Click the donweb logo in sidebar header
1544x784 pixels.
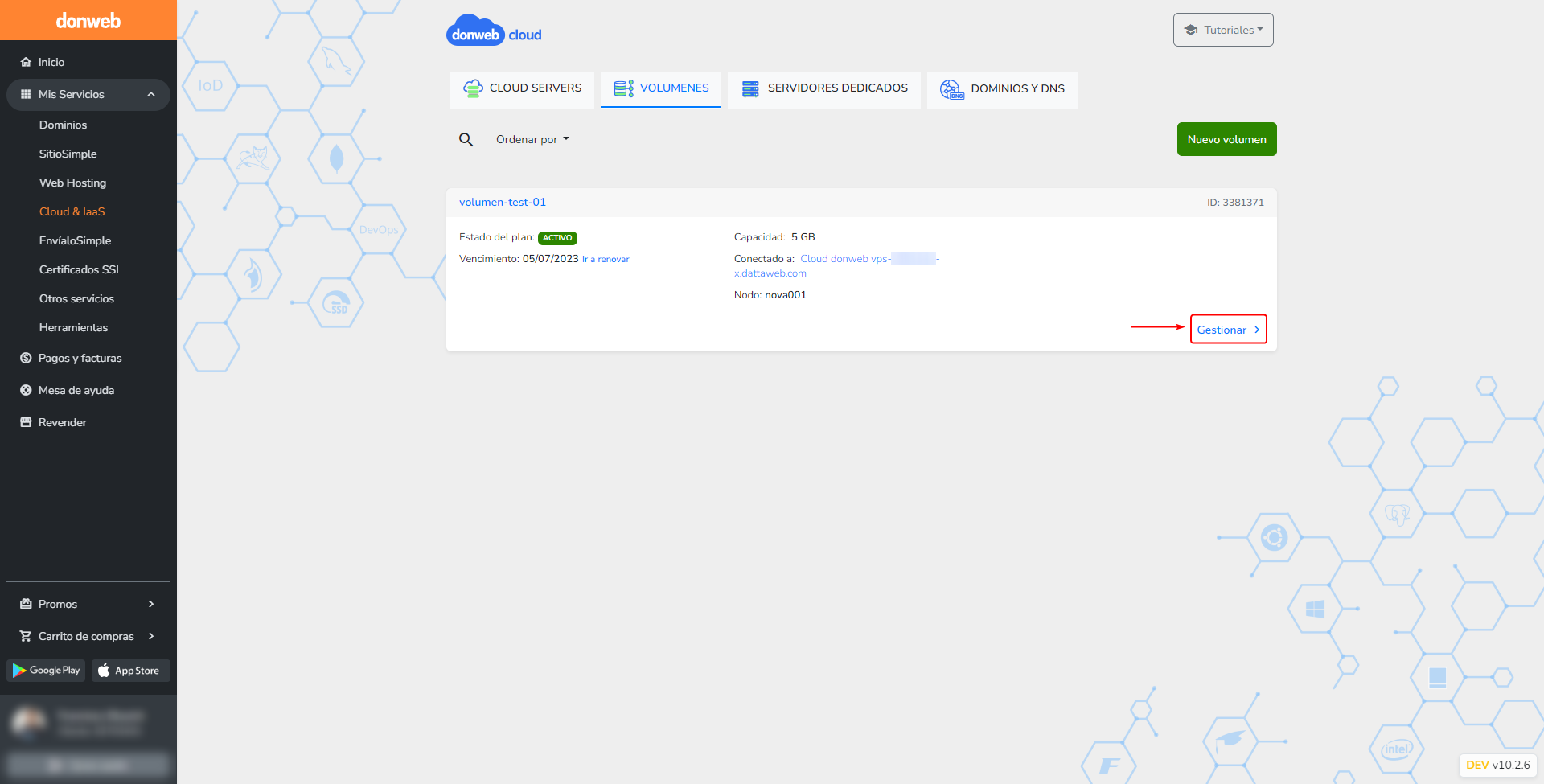(88, 21)
